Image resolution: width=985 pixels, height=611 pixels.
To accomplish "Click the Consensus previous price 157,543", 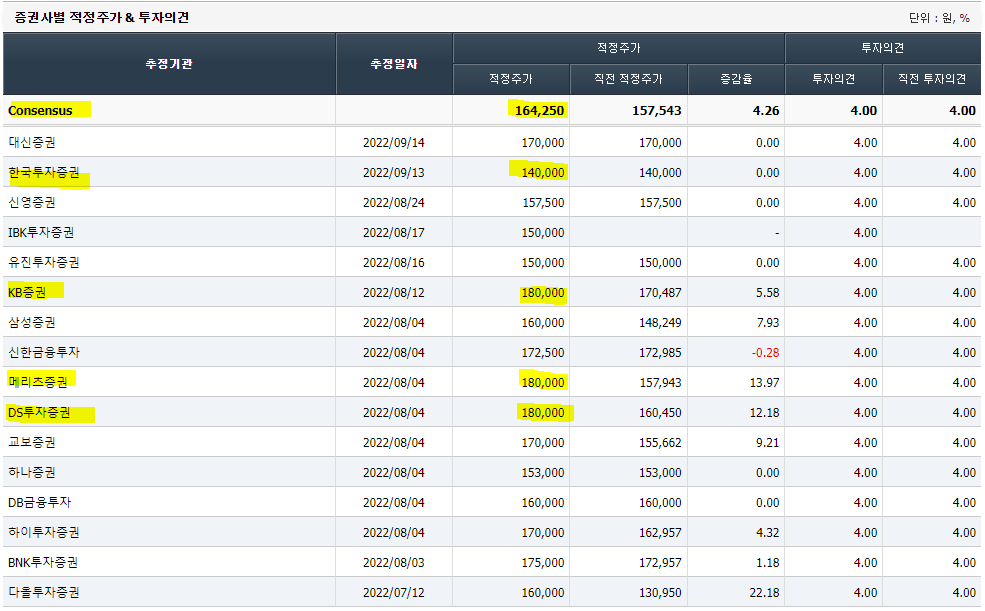I will coord(656,111).
